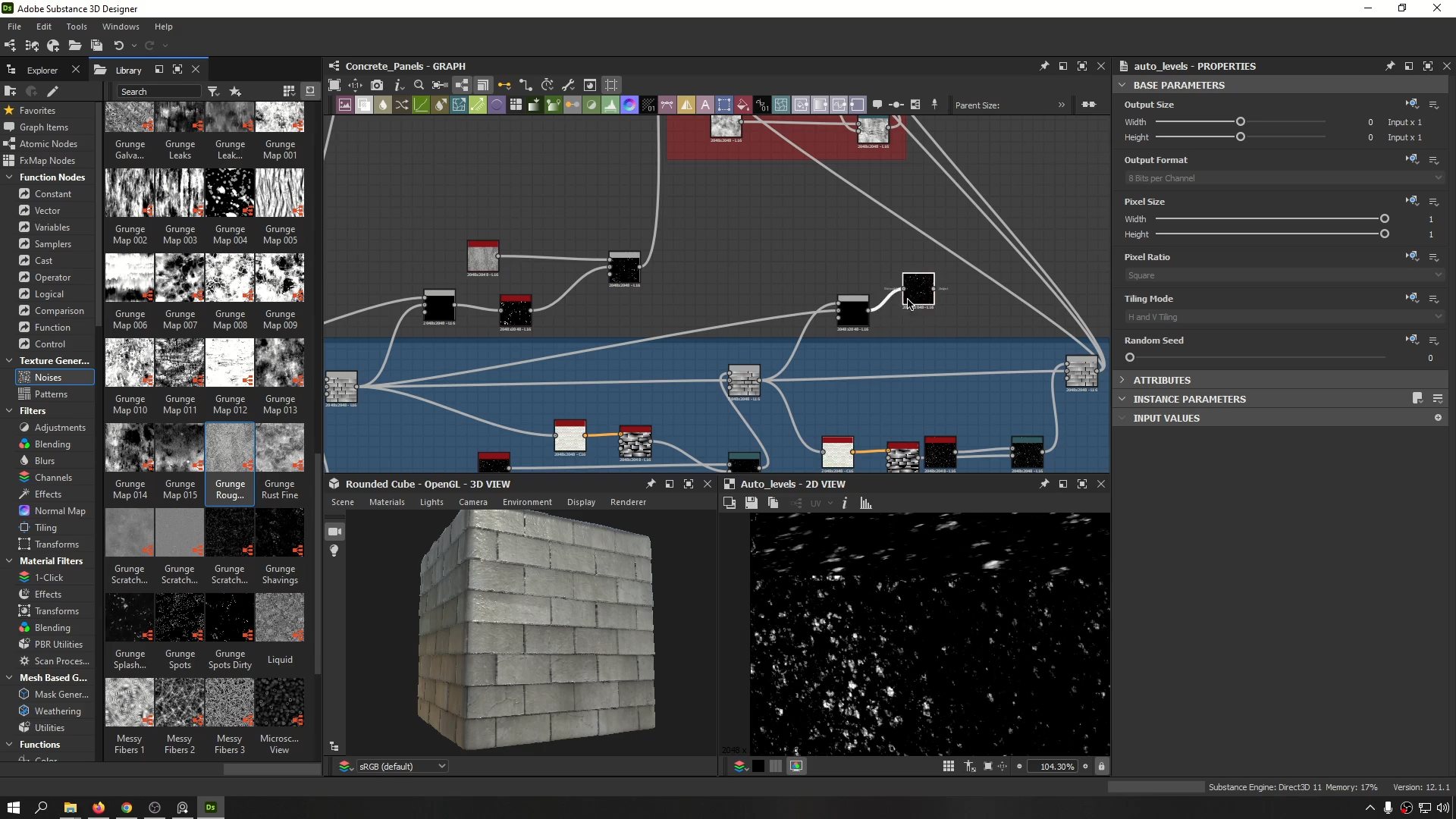Save the 2D view image as bitmap
Viewport: 1456px width, 819px height.
751,503
